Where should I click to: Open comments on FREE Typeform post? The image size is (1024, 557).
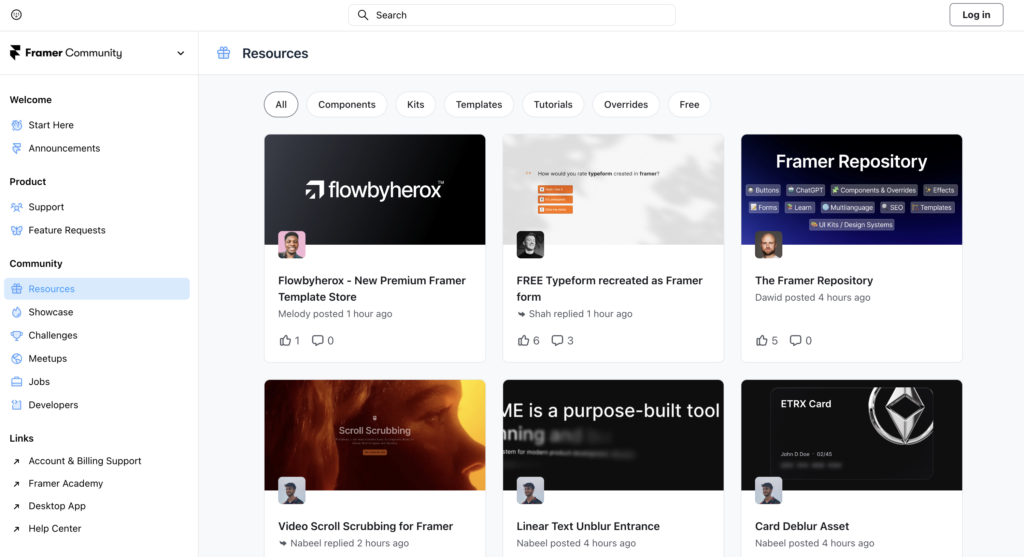pos(557,340)
